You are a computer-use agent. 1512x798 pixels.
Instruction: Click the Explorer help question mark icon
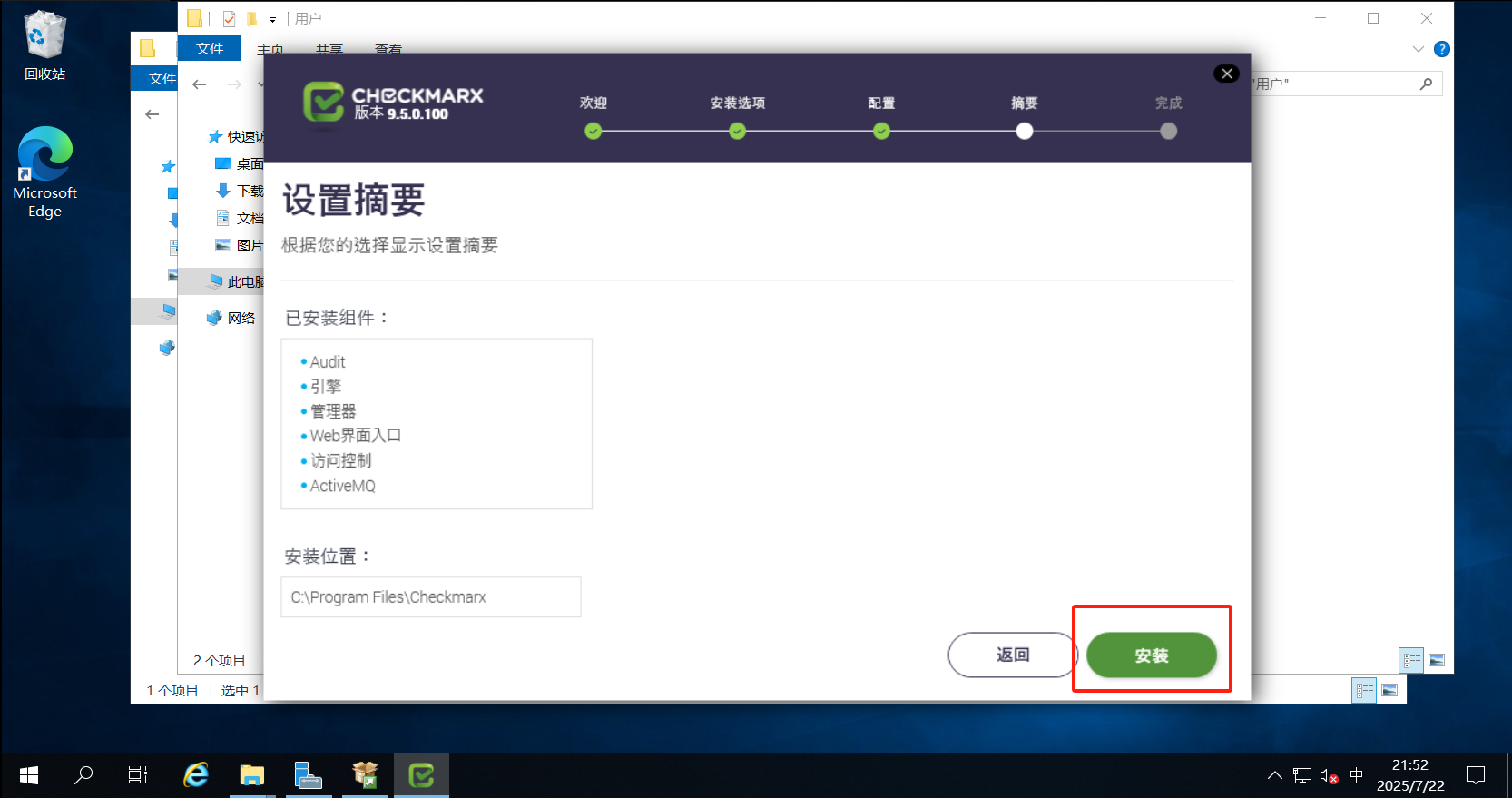click(1441, 49)
